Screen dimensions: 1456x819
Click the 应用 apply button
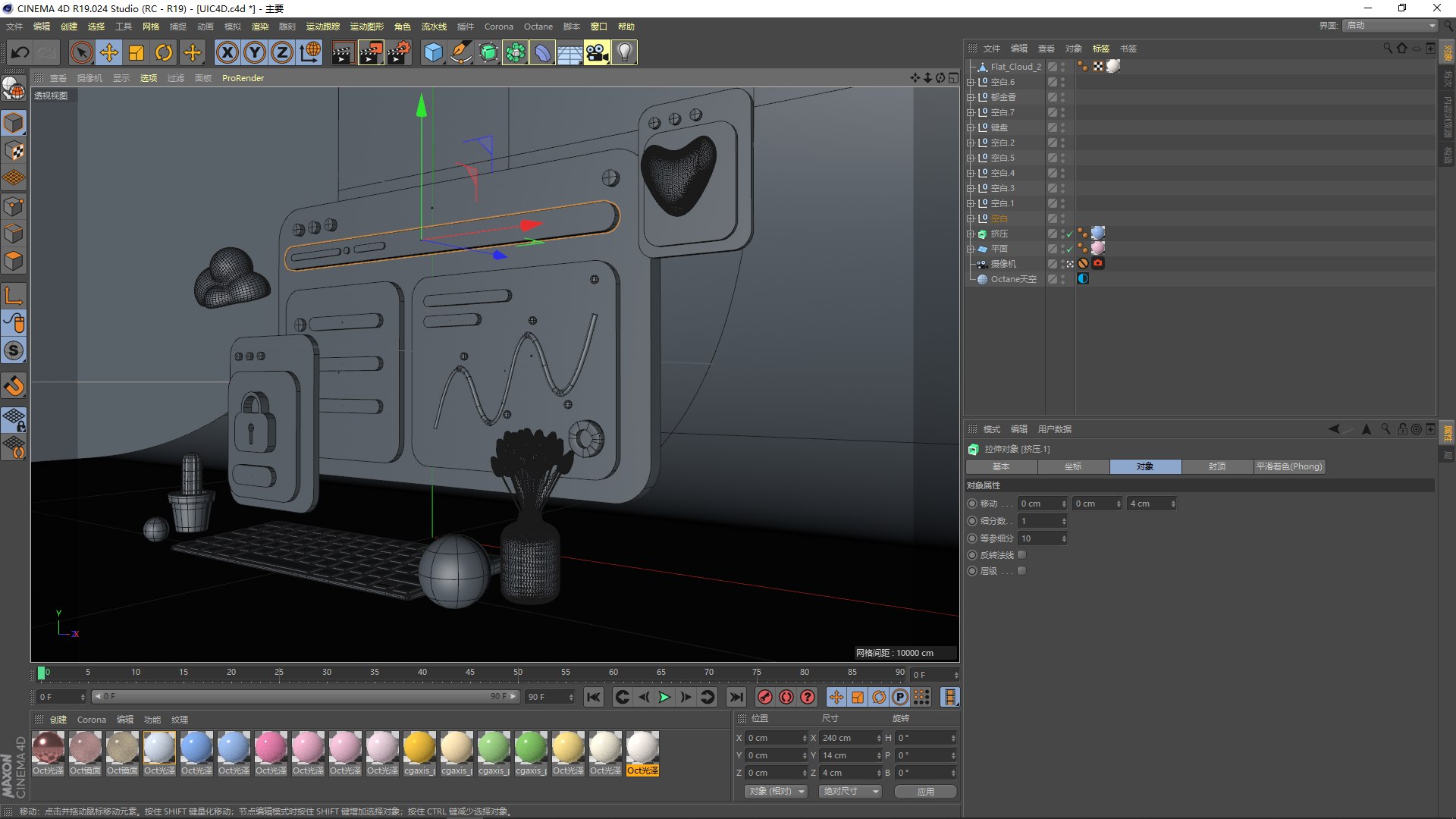pyautogui.click(x=925, y=791)
